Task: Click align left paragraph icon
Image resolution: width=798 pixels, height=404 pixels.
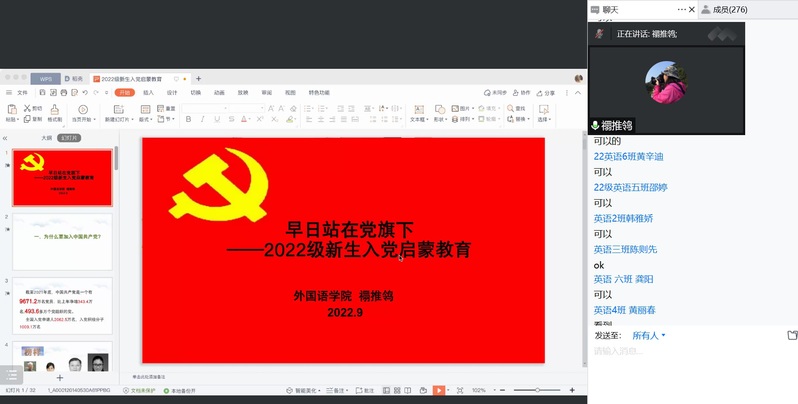Action: click(x=309, y=119)
